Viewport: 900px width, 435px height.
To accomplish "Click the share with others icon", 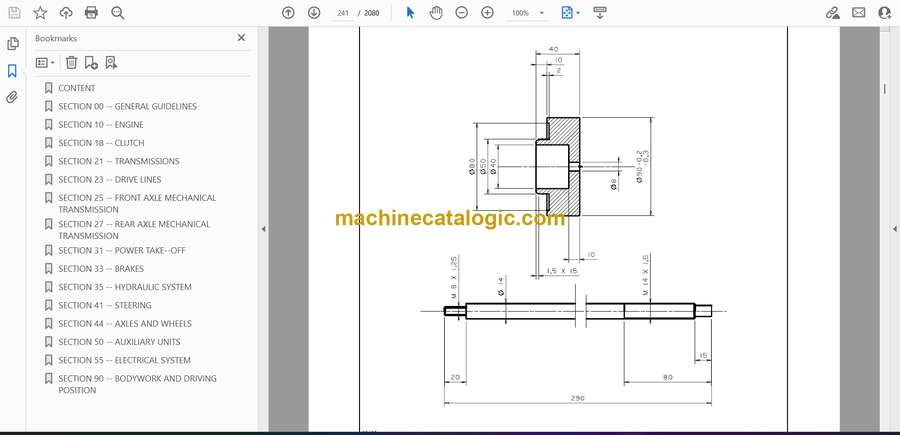I will pyautogui.click(x=885, y=13).
